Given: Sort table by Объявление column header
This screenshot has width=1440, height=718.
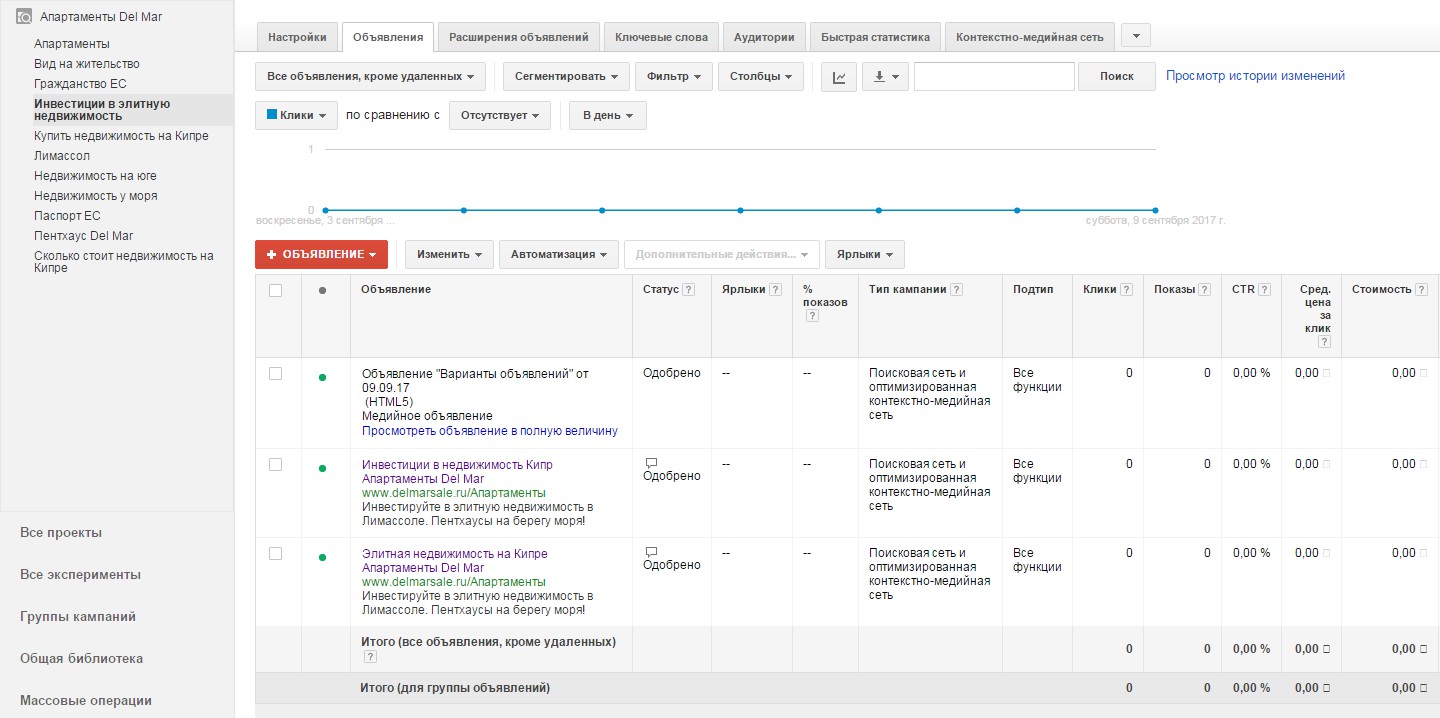Looking at the screenshot, I should pyautogui.click(x=396, y=290).
